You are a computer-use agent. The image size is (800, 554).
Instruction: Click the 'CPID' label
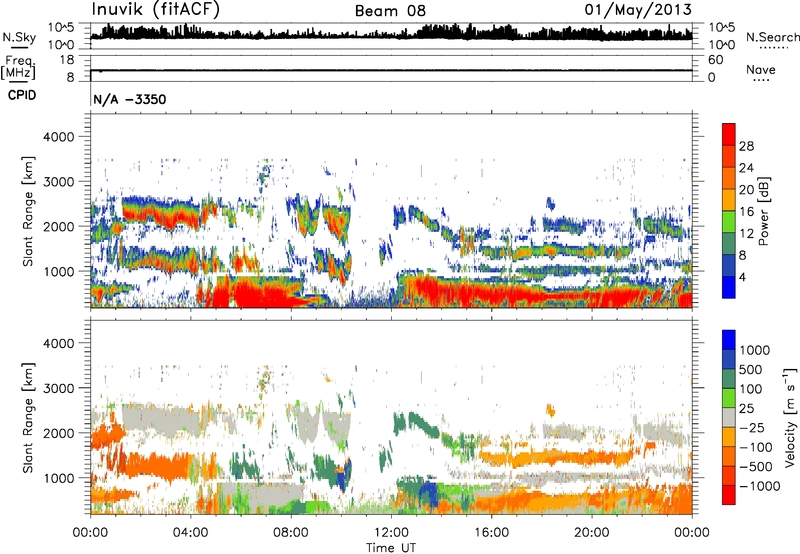pos(22,95)
